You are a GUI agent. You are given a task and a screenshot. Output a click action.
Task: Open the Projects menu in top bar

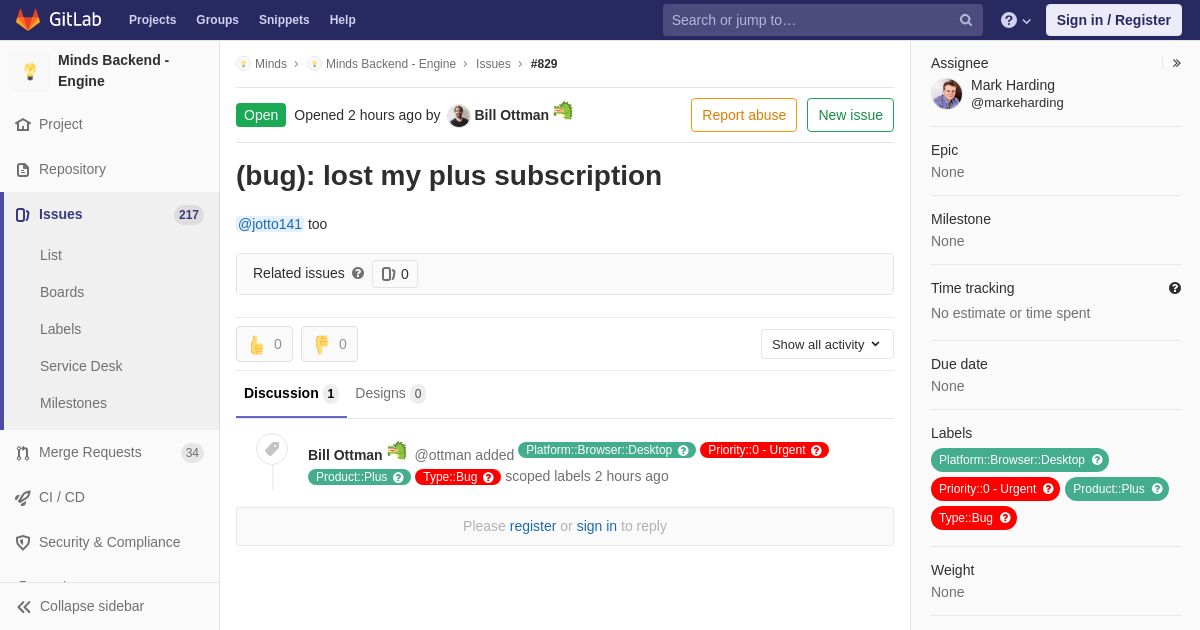(152, 20)
